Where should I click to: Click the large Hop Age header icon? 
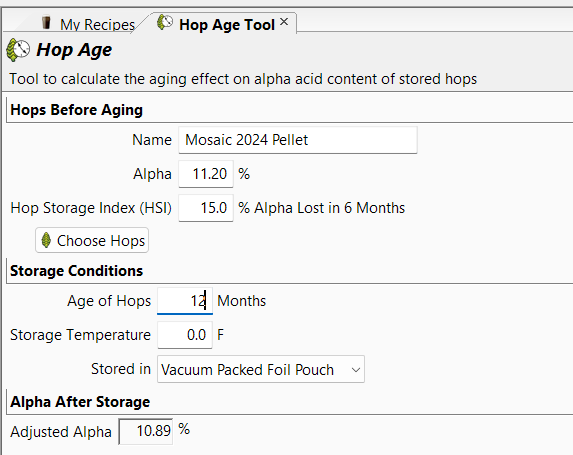click(x=18, y=49)
